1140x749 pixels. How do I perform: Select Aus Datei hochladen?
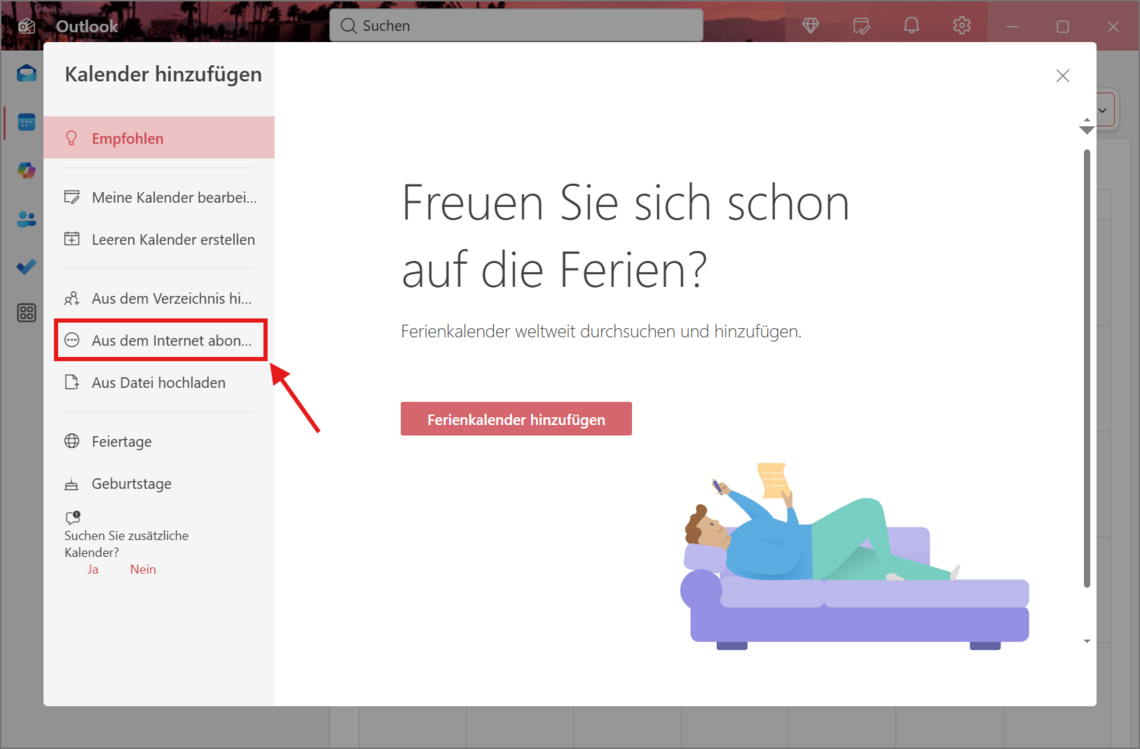pyautogui.click(x=158, y=383)
